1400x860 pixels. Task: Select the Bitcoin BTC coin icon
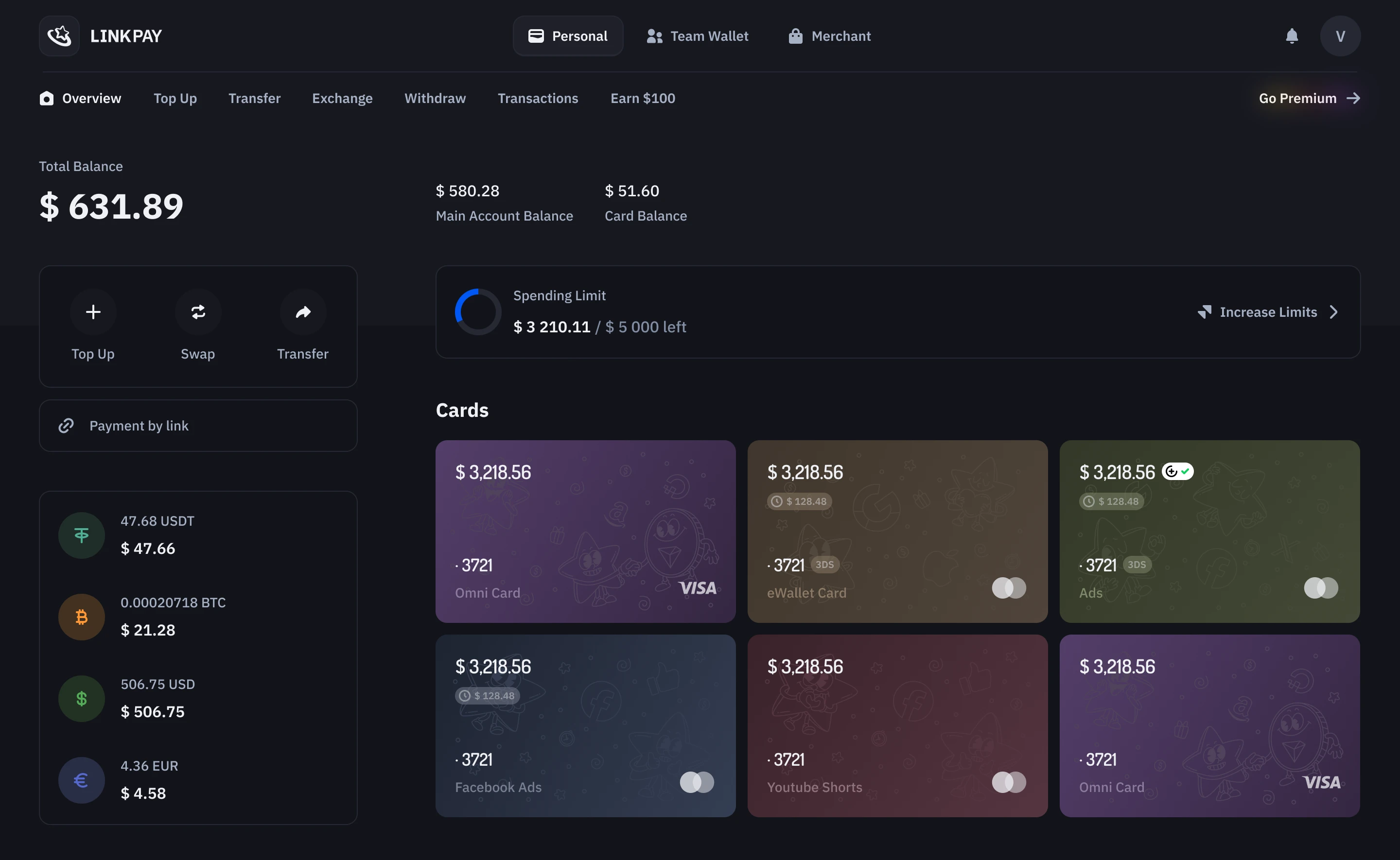pos(81,617)
